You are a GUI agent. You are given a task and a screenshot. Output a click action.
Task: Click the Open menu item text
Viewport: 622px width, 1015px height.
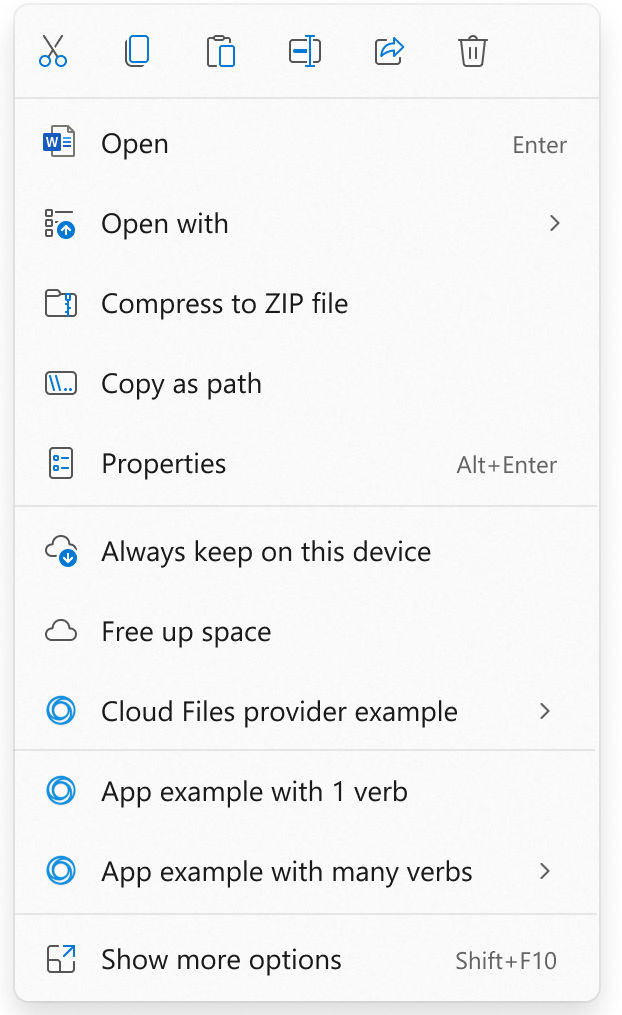coord(135,144)
